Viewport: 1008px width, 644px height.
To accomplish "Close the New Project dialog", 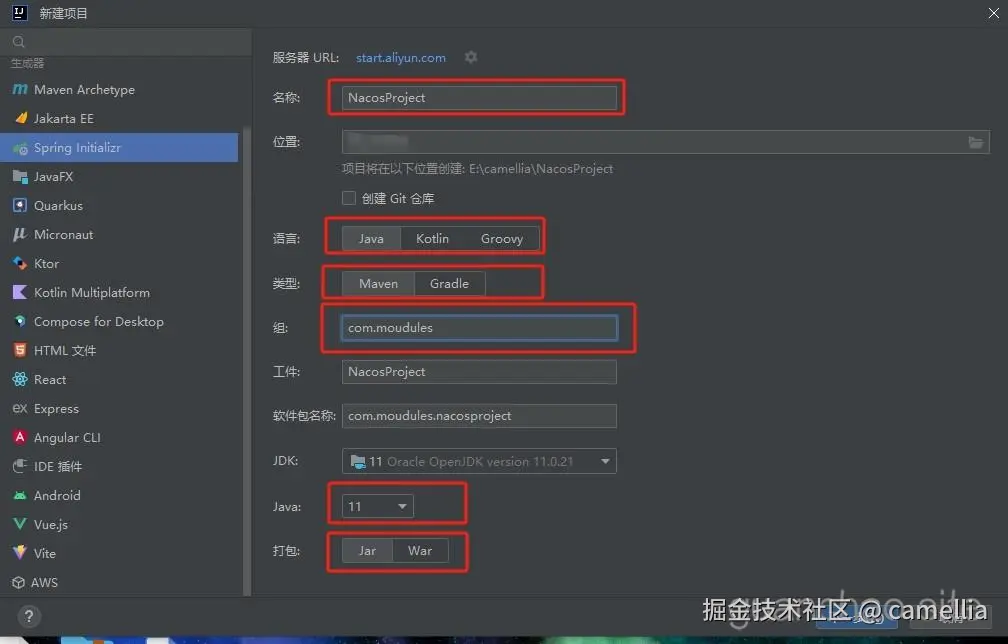I will click(993, 13).
